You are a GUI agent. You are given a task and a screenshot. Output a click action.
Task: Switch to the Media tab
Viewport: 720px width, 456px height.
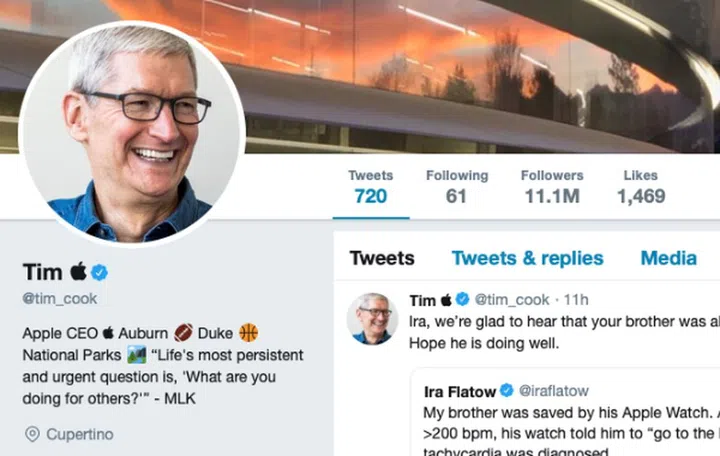[668, 258]
